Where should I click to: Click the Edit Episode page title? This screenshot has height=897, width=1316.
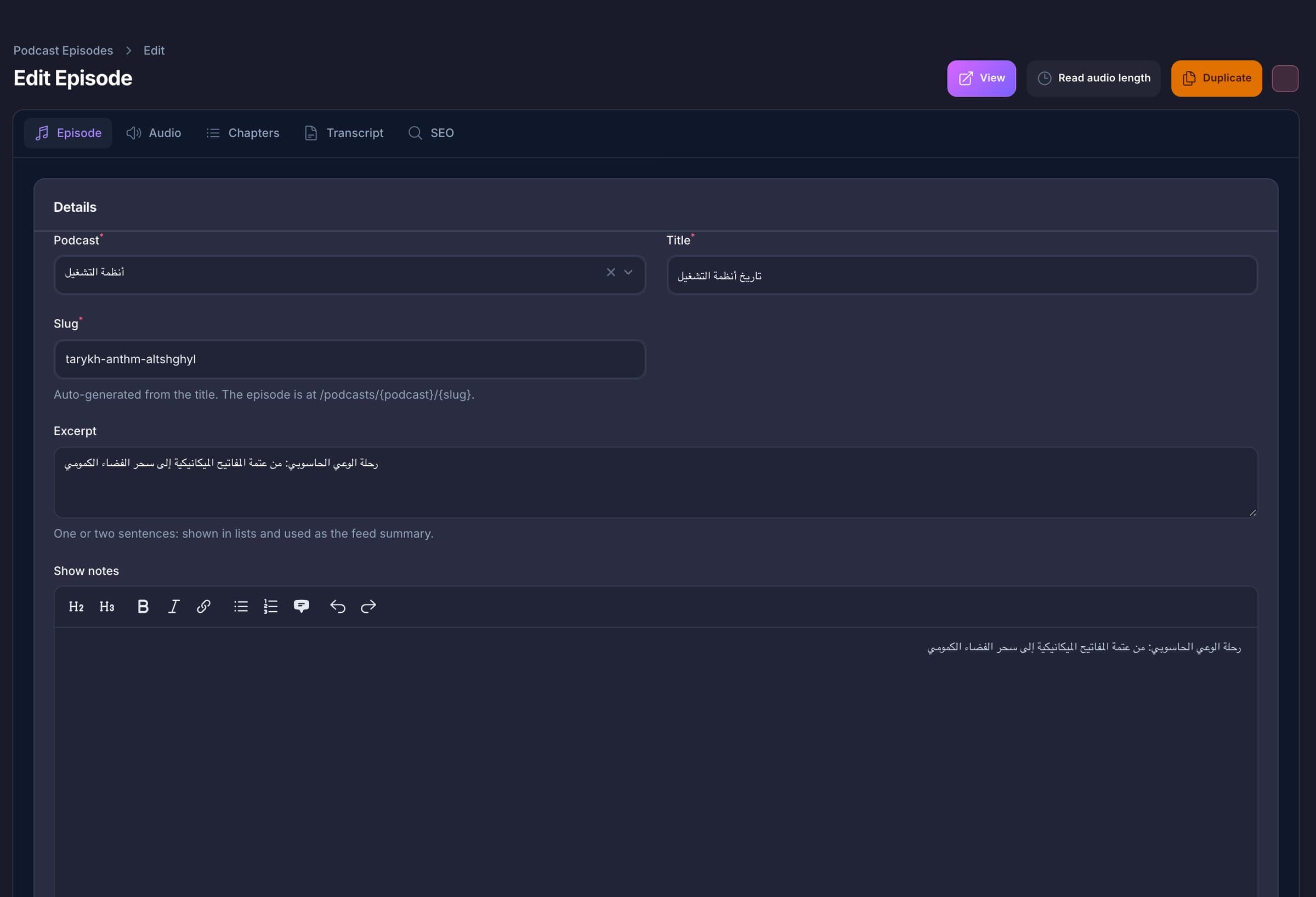click(72, 78)
